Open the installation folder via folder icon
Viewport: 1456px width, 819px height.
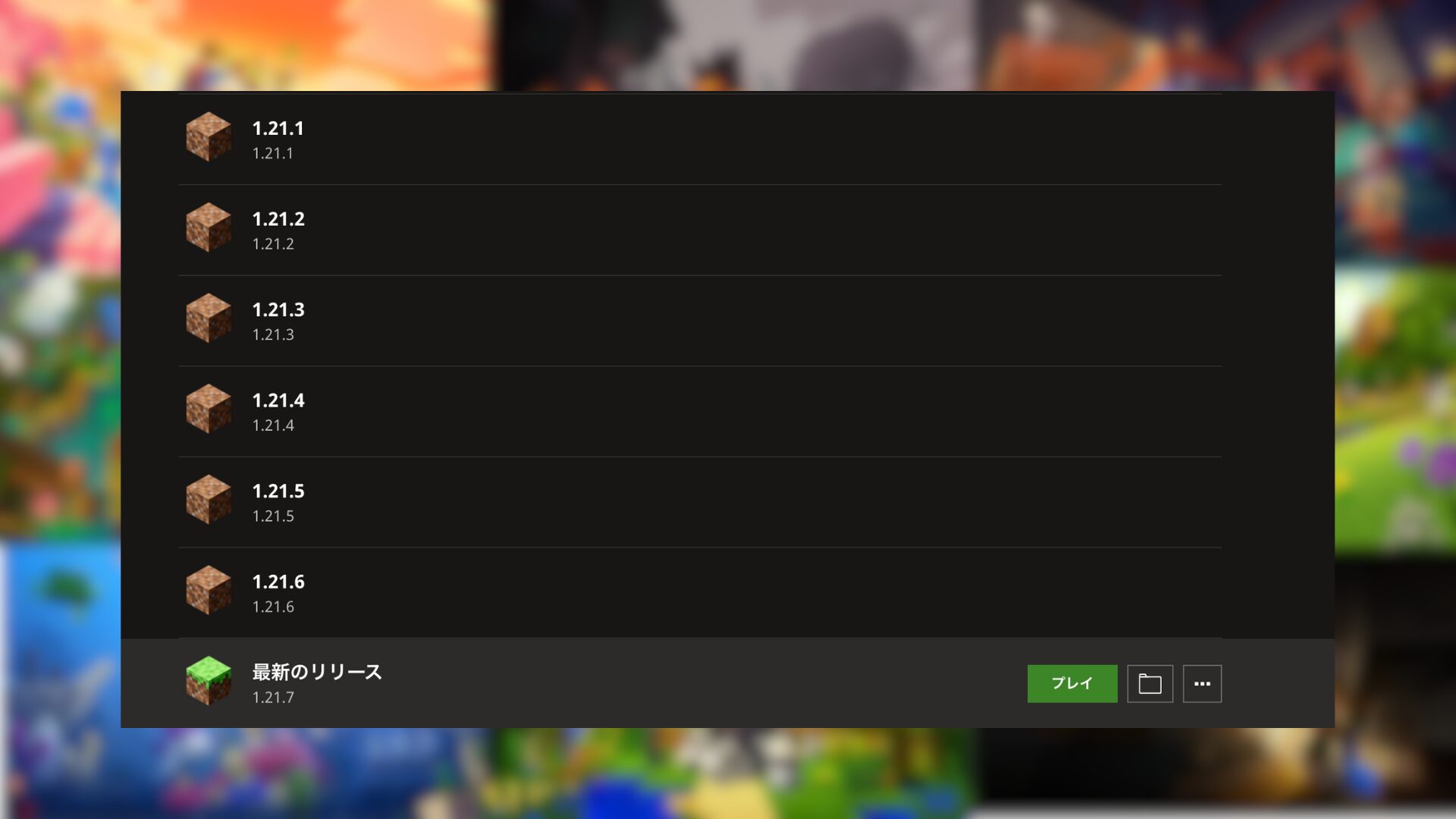click(1150, 684)
